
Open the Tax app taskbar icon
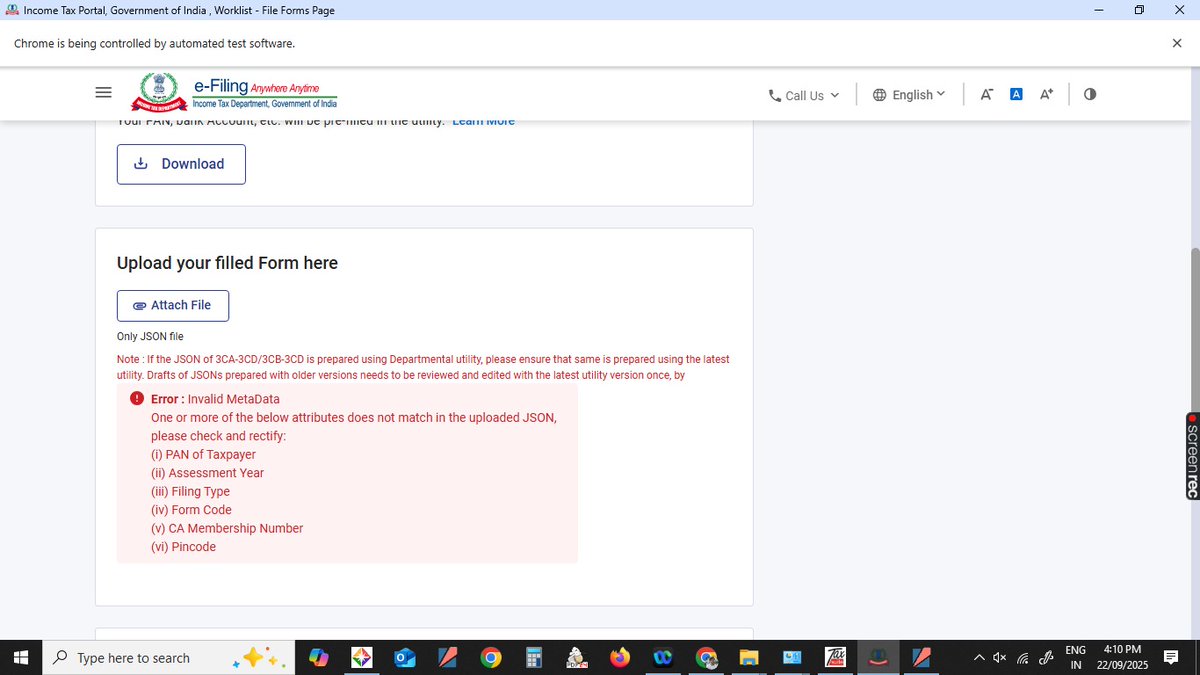836,658
